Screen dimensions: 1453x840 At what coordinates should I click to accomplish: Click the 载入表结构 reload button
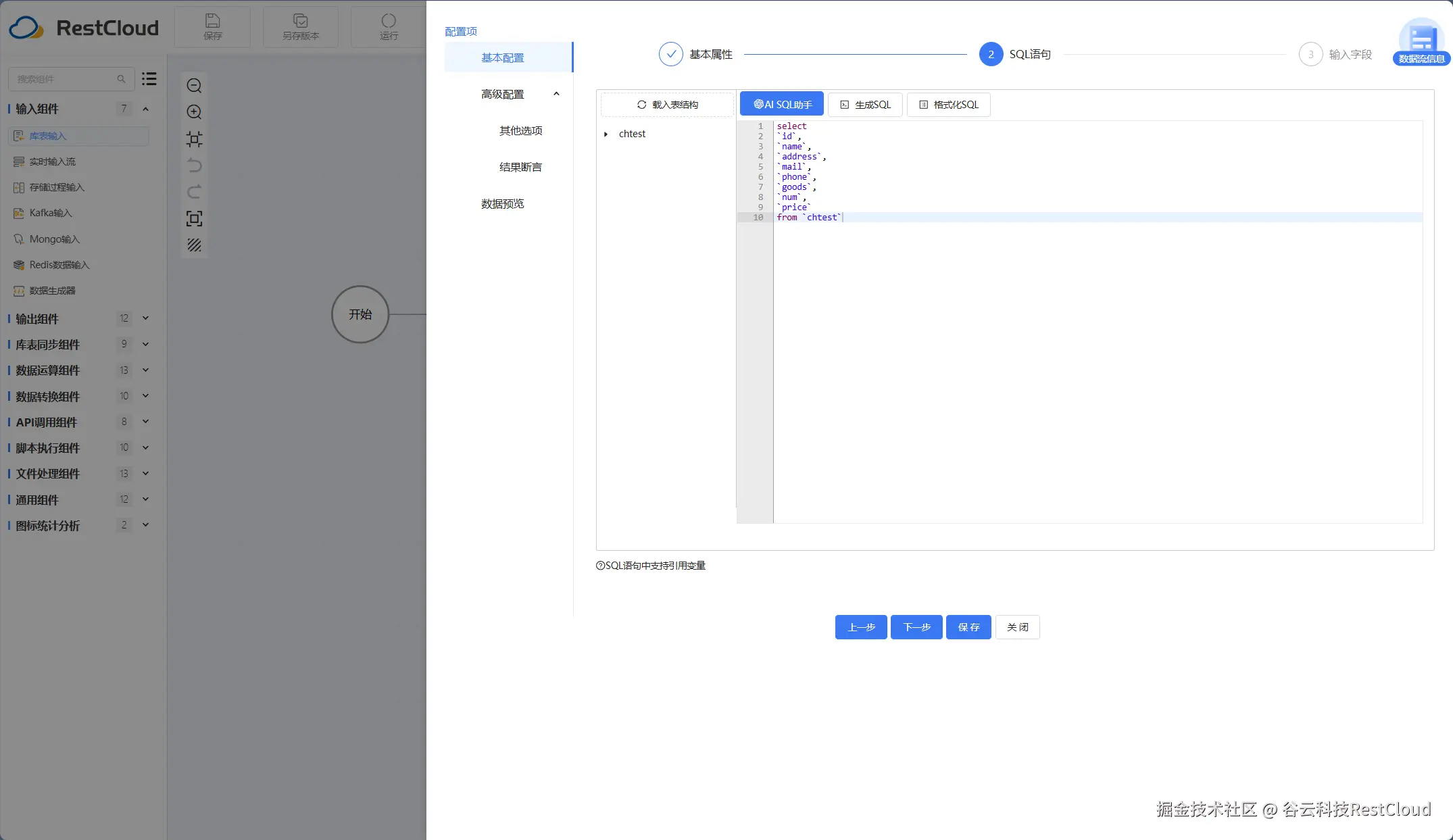(x=667, y=105)
